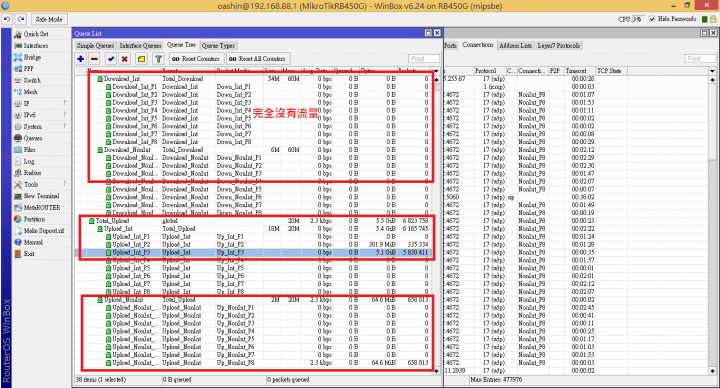Image resolution: width=720 pixels, height=388 pixels.
Task: Switch to Queue Types tab
Action: tap(218, 45)
